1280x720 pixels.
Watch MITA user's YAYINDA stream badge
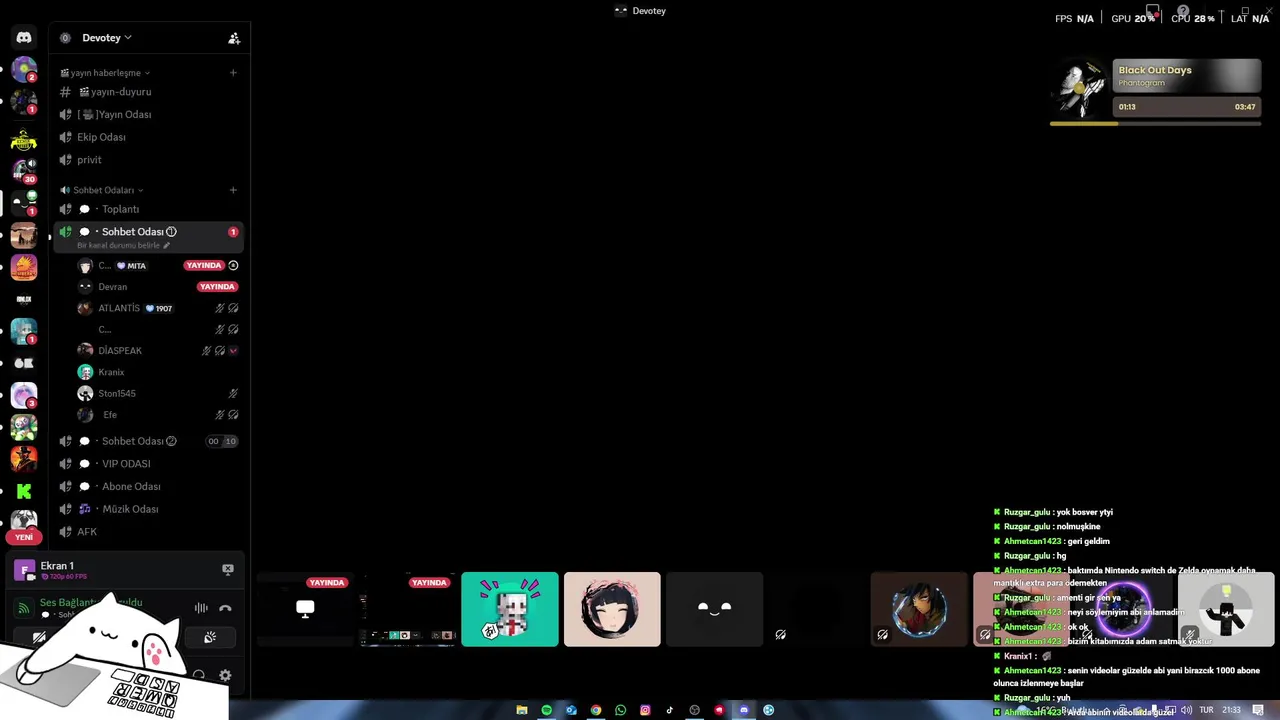pos(204,265)
